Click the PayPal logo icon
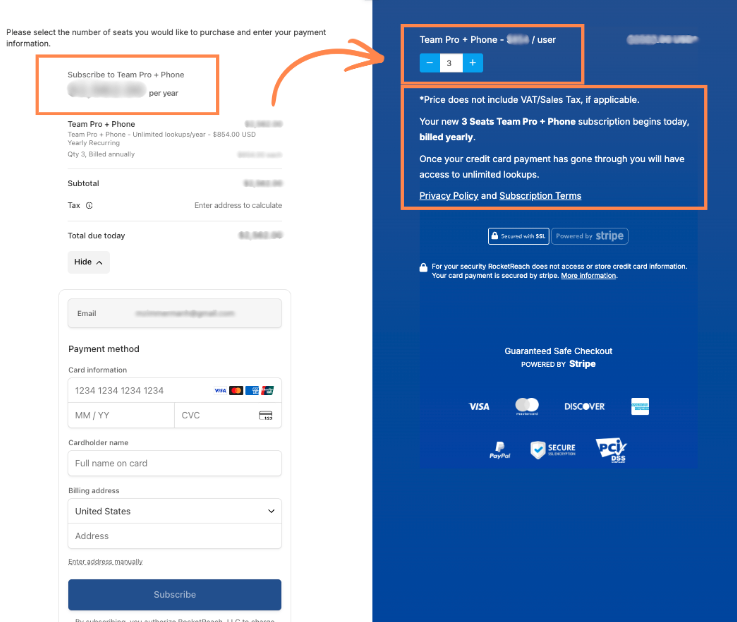This screenshot has width=737, height=622. click(500, 450)
